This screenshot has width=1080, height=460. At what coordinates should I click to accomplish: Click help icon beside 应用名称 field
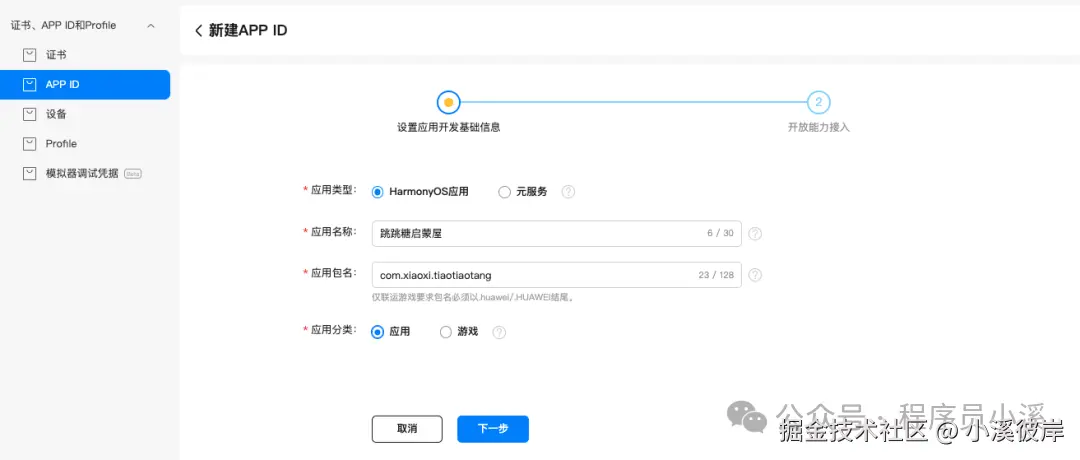(755, 233)
